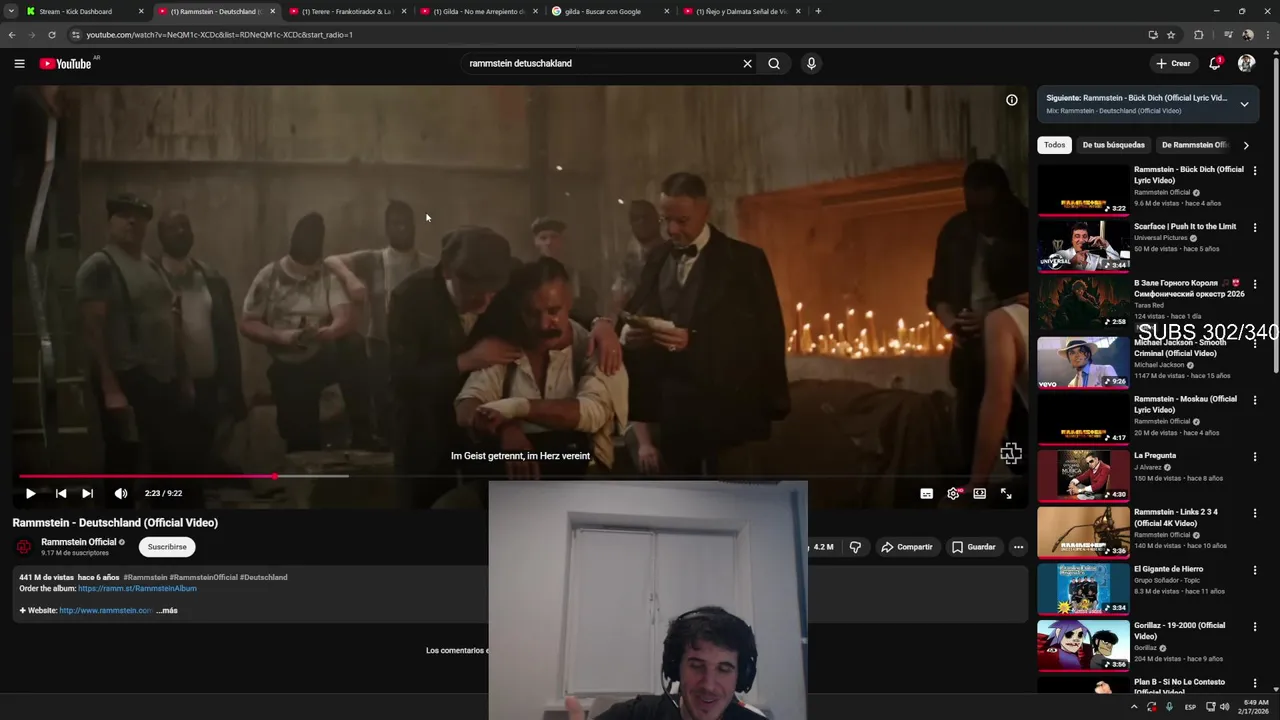Image resolution: width=1280 pixels, height=720 pixels.
Task: Open Chrome three-dot menu
Action: 1267,35
